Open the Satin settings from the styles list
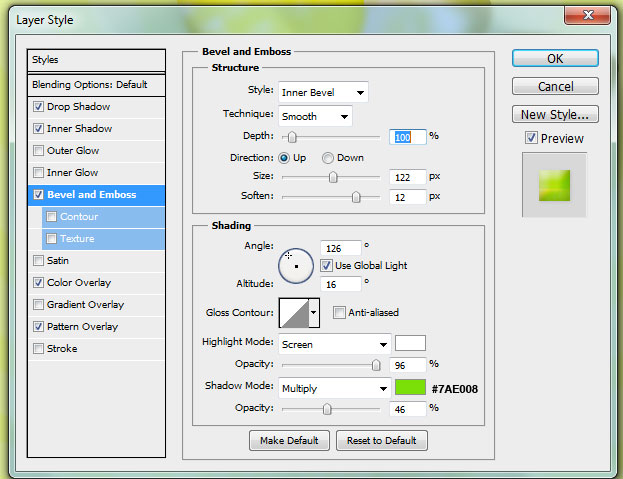This screenshot has height=479, width=623. [x=58, y=261]
